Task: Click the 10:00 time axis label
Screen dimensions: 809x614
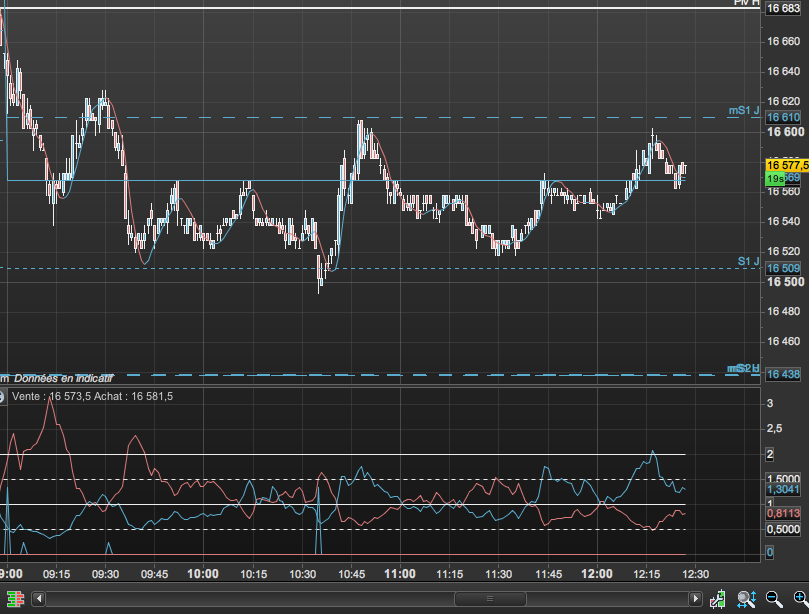Action: pos(203,574)
